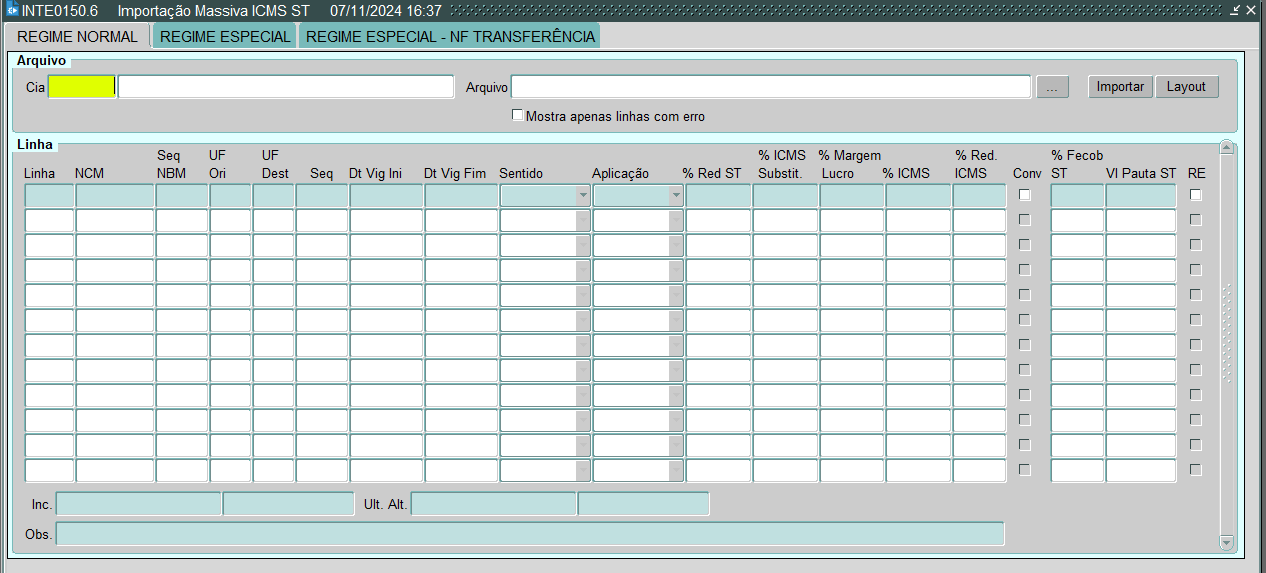Image resolution: width=1266 pixels, height=573 pixels.
Task: Click the form icon in the title bar
Action: click(x=12, y=10)
